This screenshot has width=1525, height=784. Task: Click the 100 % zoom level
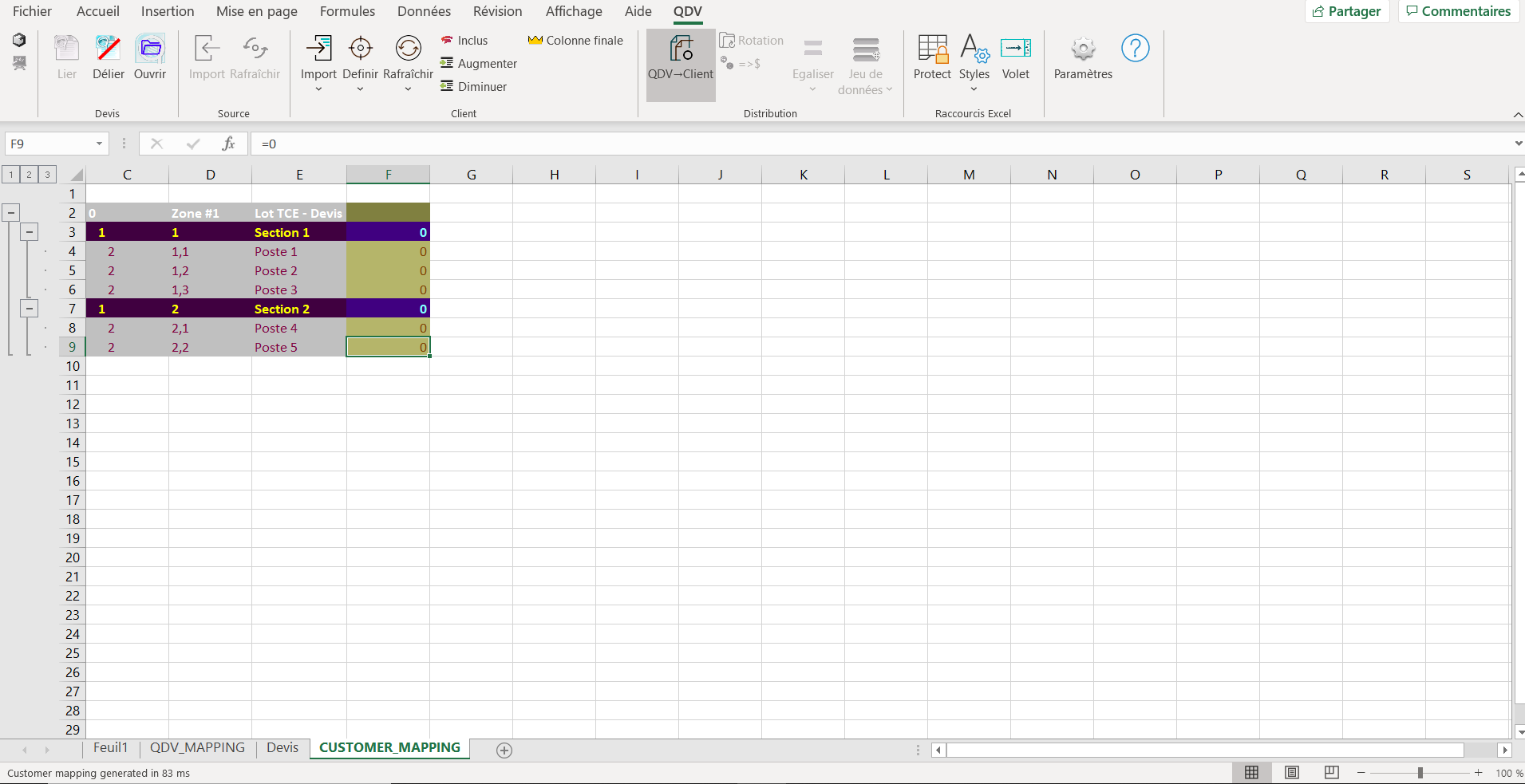[1509, 773]
